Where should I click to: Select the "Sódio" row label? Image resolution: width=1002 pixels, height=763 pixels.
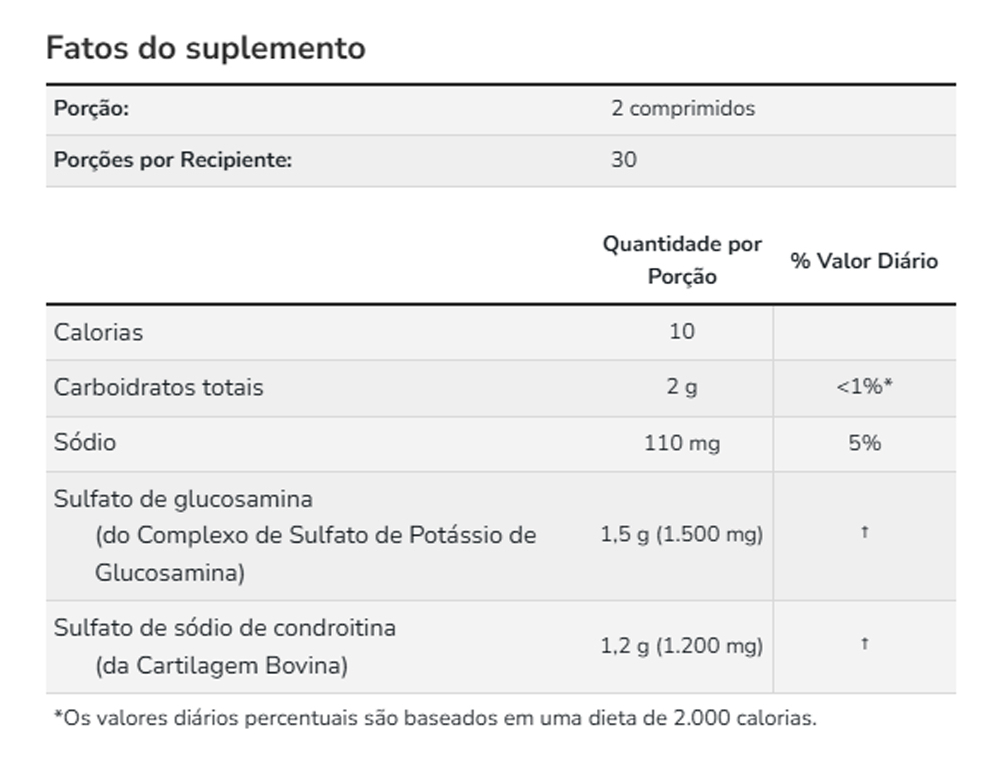(x=85, y=443)
